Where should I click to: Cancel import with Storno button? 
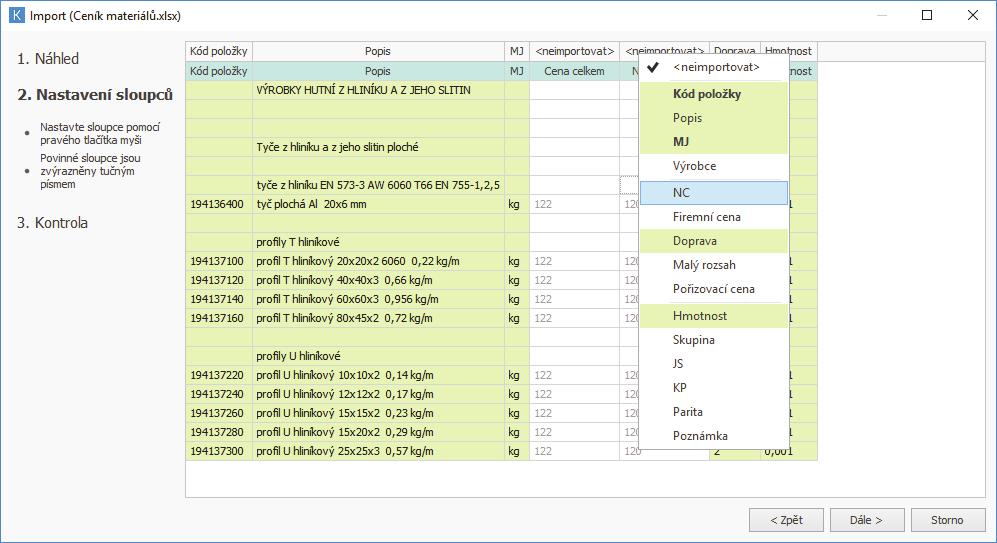(x=947, y=520)
